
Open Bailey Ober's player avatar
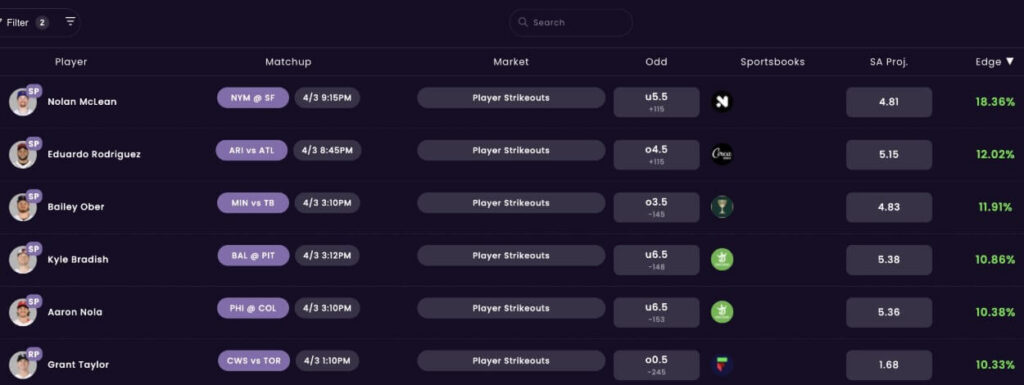23,208
